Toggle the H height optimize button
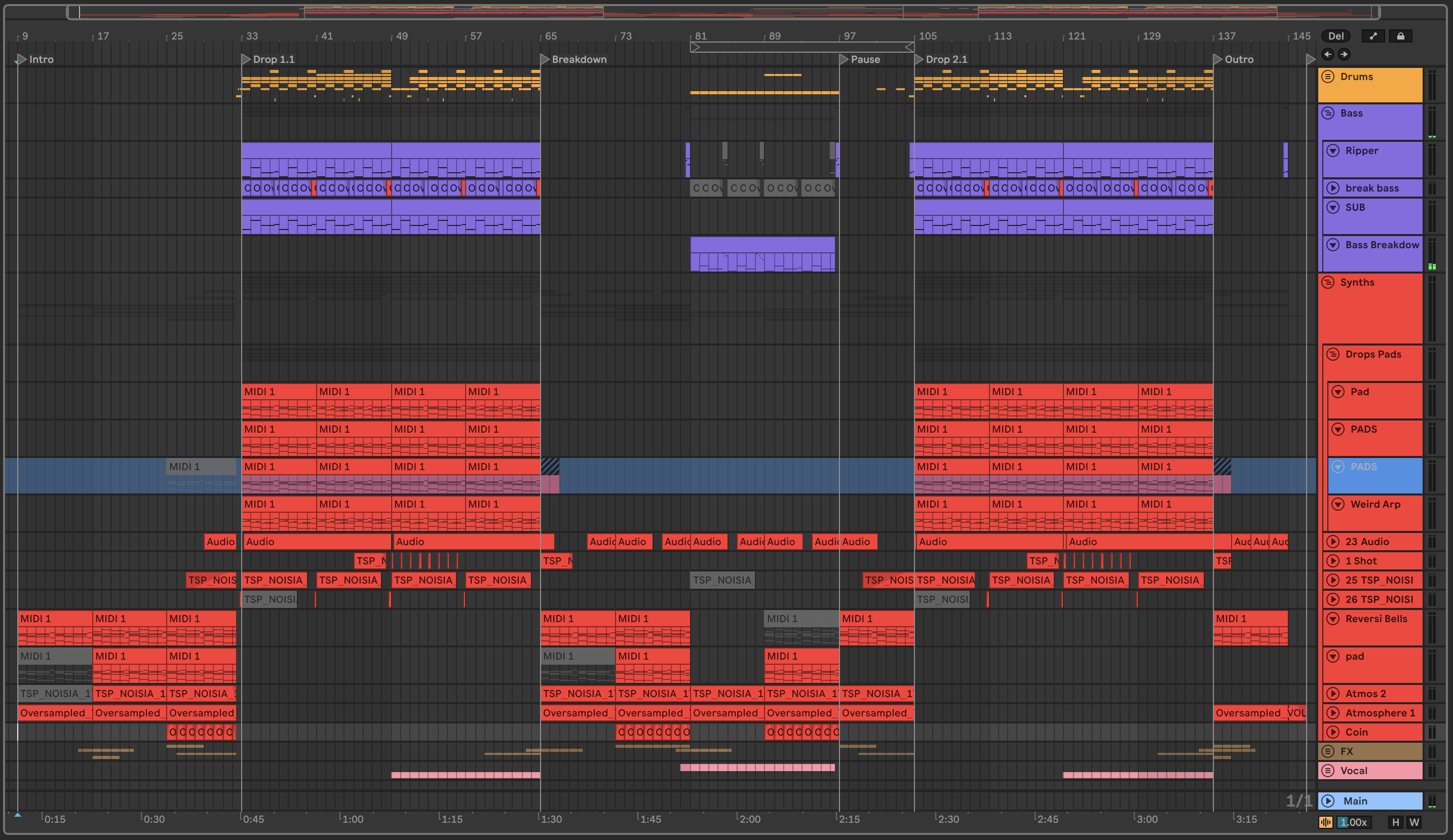The image size is (1453, 840). pos(1395,822)
